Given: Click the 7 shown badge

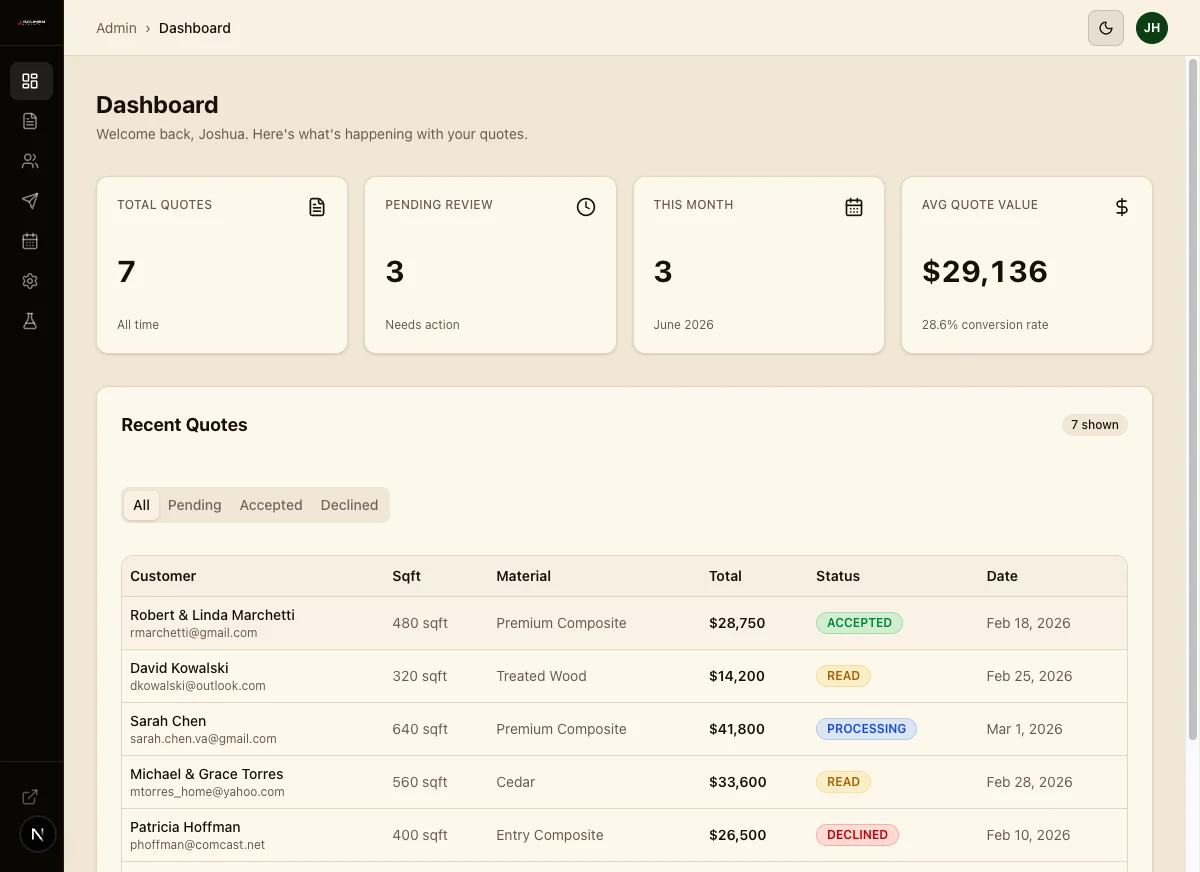Looking at the screenshot, I should click(x=1095, y=425).
